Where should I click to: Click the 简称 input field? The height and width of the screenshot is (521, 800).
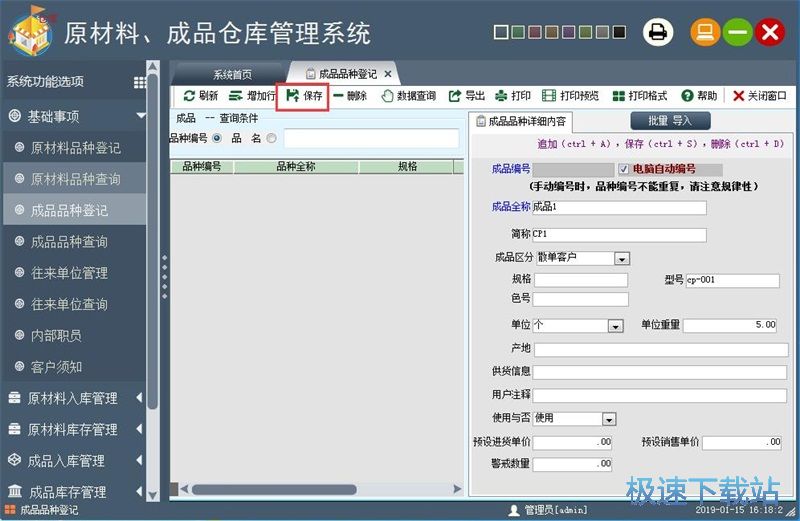[619, 234]
